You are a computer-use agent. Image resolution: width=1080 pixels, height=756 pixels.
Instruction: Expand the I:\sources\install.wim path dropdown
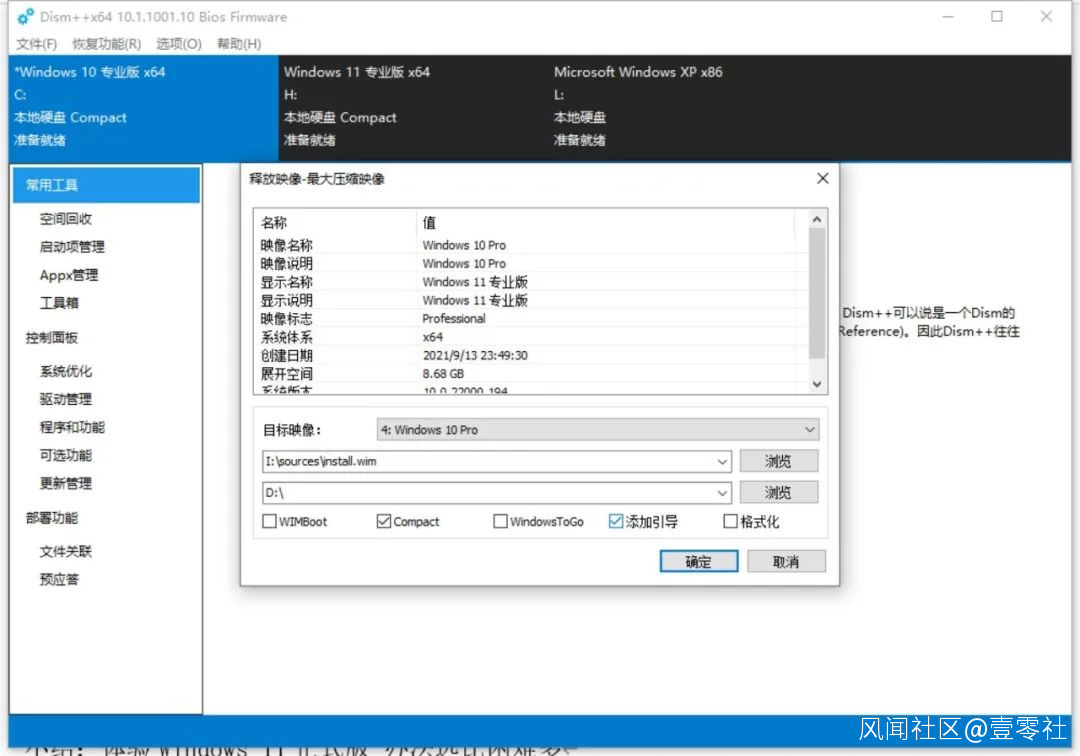pos(722,461)
